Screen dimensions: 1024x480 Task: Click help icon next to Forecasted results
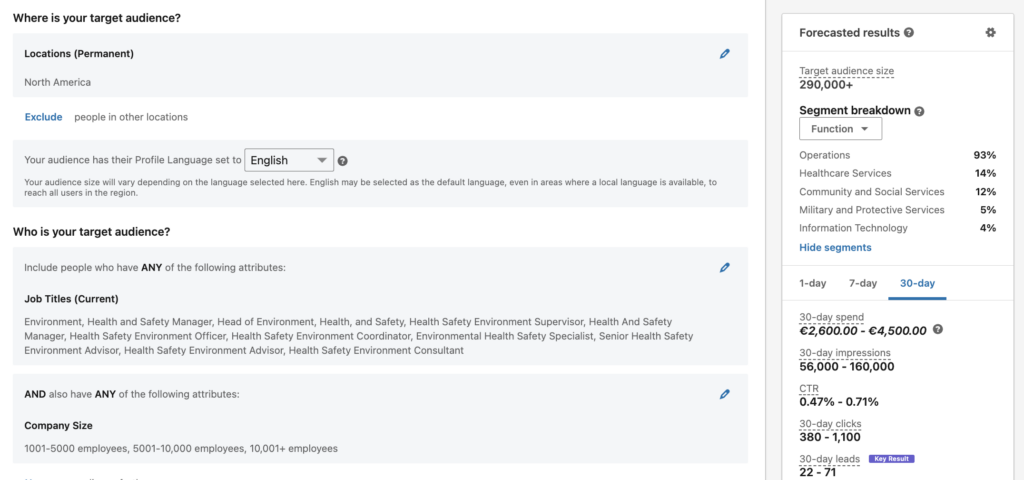tap(909, 33)
